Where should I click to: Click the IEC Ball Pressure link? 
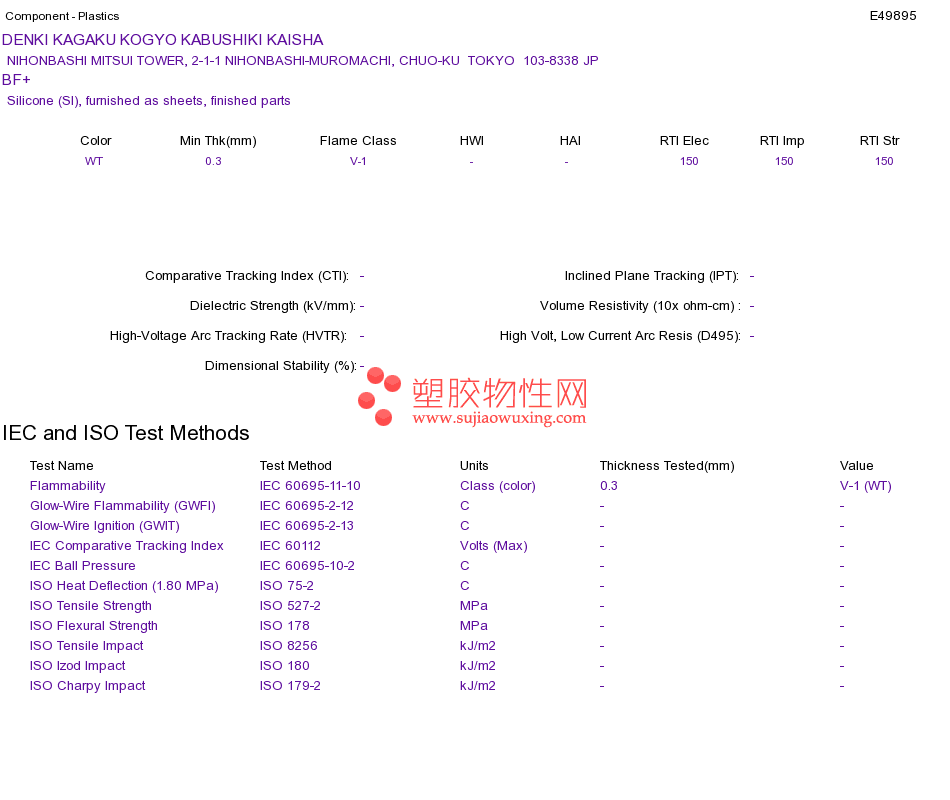coord(82,565)
